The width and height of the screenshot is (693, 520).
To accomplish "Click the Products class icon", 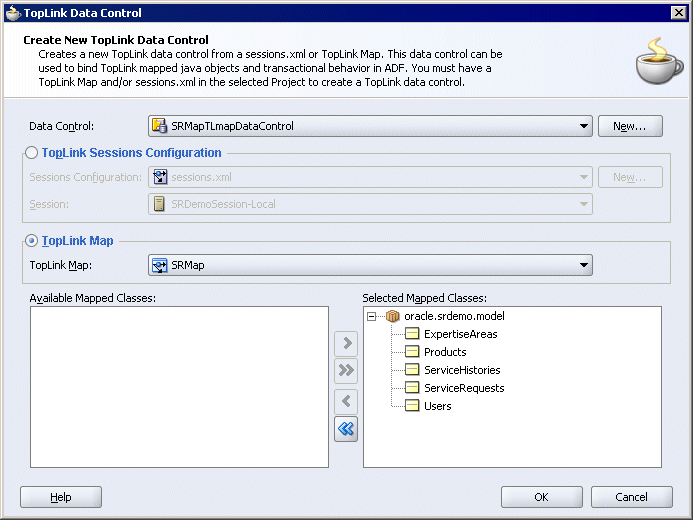I will (412, 352).
